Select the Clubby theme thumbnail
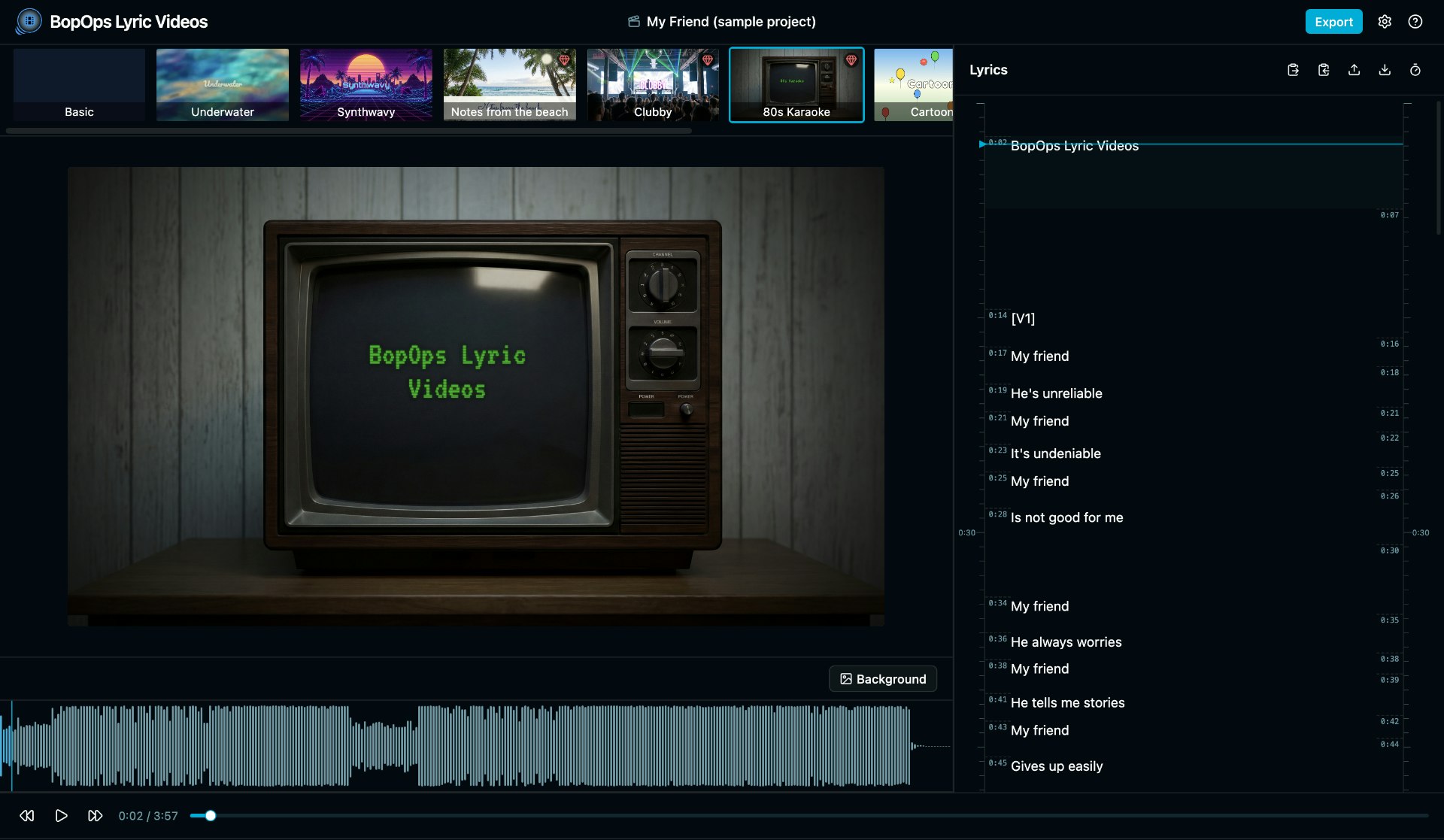This screenshot has width=1444, height=840. coord(653,84)
